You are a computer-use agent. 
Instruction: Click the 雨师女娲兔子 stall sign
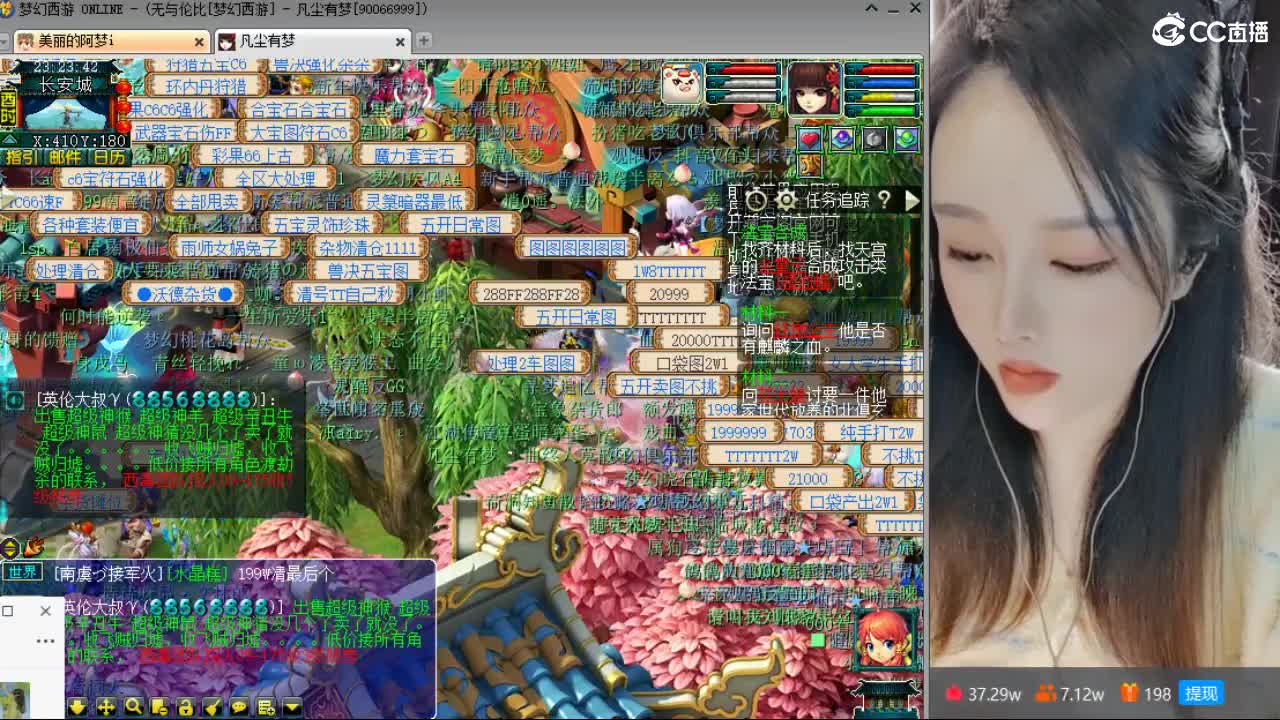point(229,248)
